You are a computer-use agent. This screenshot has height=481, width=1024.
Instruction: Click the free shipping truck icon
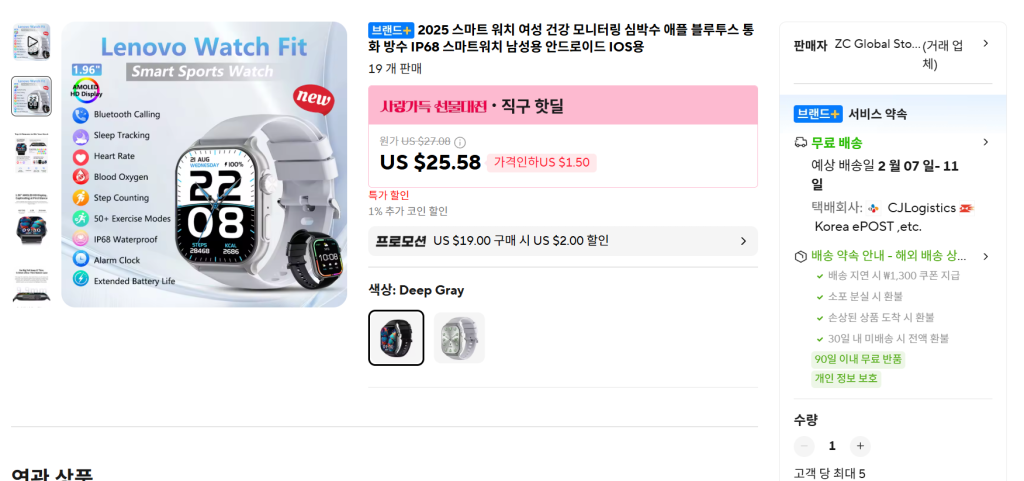800,142
